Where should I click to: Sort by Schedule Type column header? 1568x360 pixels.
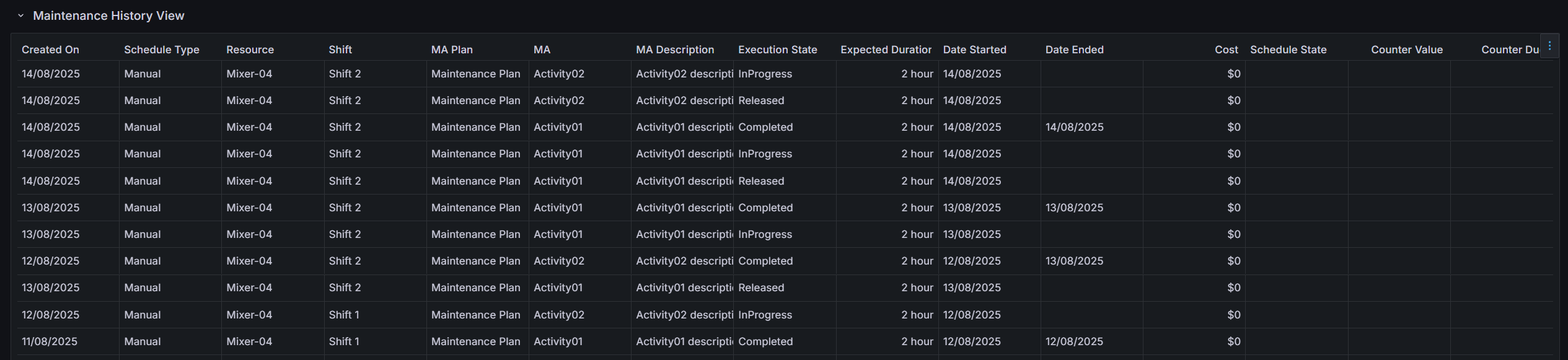[162, 50]
